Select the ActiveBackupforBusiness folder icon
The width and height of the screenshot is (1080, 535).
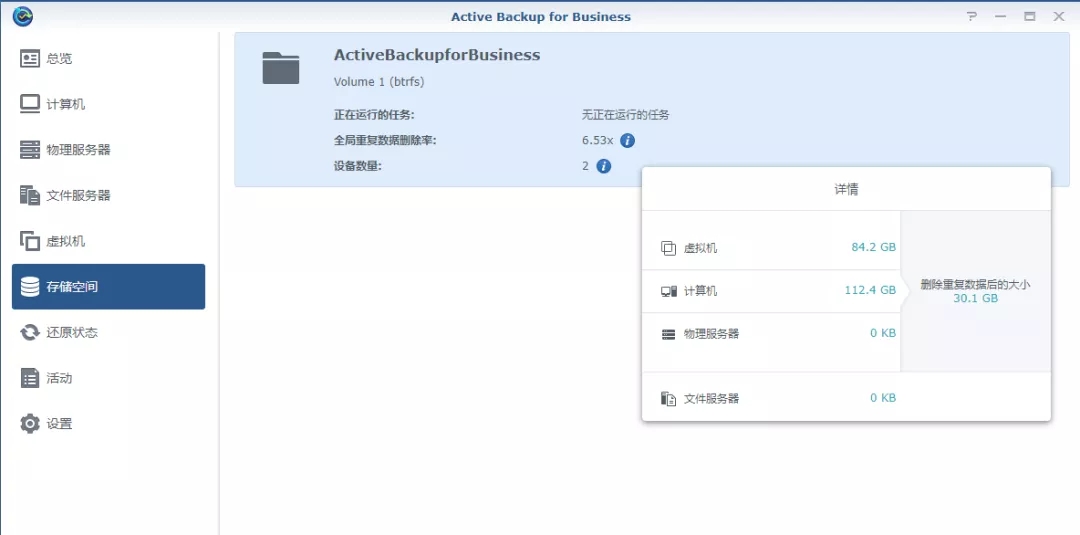[x=281, y=68]
